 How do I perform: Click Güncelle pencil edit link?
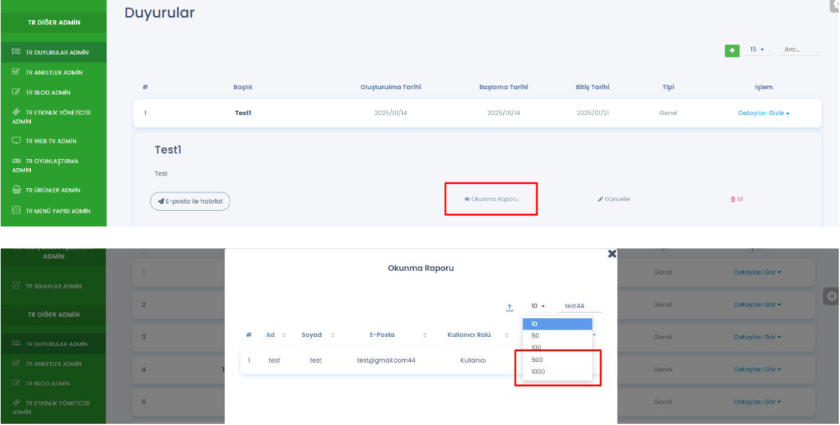(614, 199)
